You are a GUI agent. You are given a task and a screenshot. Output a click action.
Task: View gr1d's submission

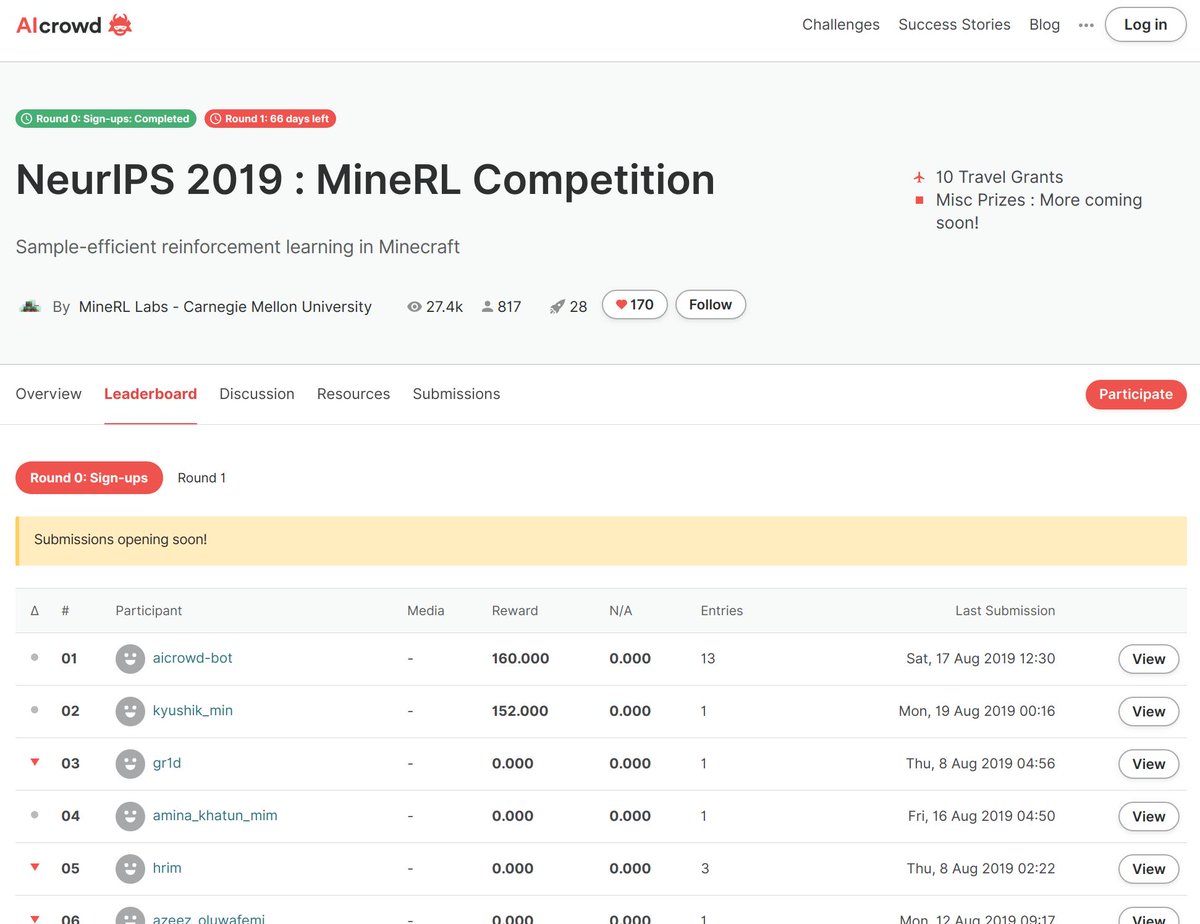(1148, 764)
